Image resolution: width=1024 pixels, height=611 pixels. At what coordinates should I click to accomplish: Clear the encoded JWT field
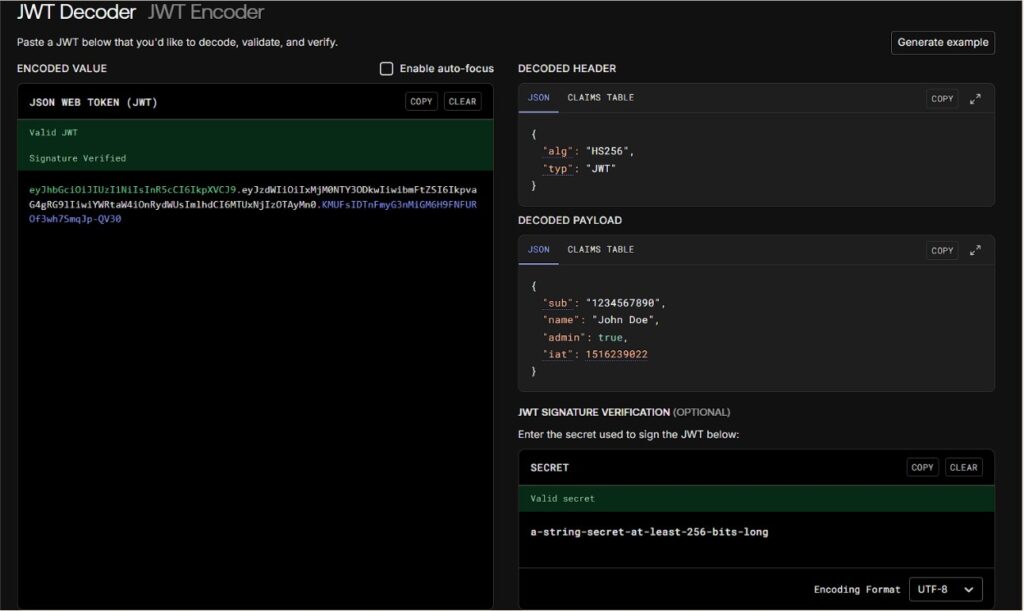tap(462, 101)
